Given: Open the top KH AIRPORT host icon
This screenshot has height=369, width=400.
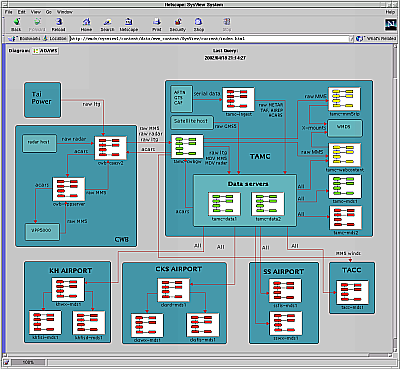Looking at the screenshot, I should tap(68, 289).
